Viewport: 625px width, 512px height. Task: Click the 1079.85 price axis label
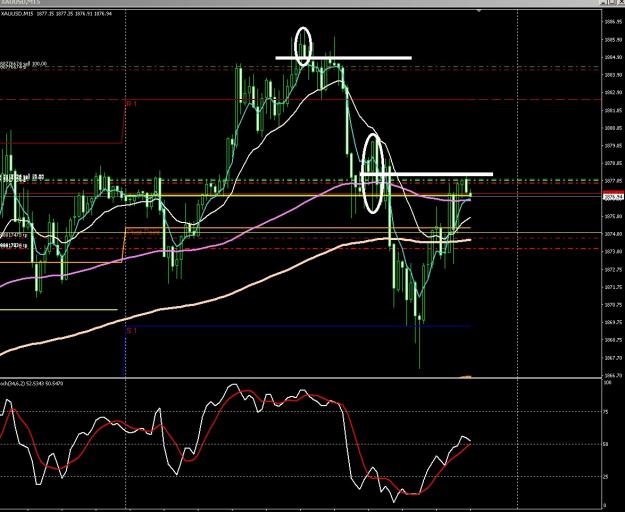click(613, 145)
